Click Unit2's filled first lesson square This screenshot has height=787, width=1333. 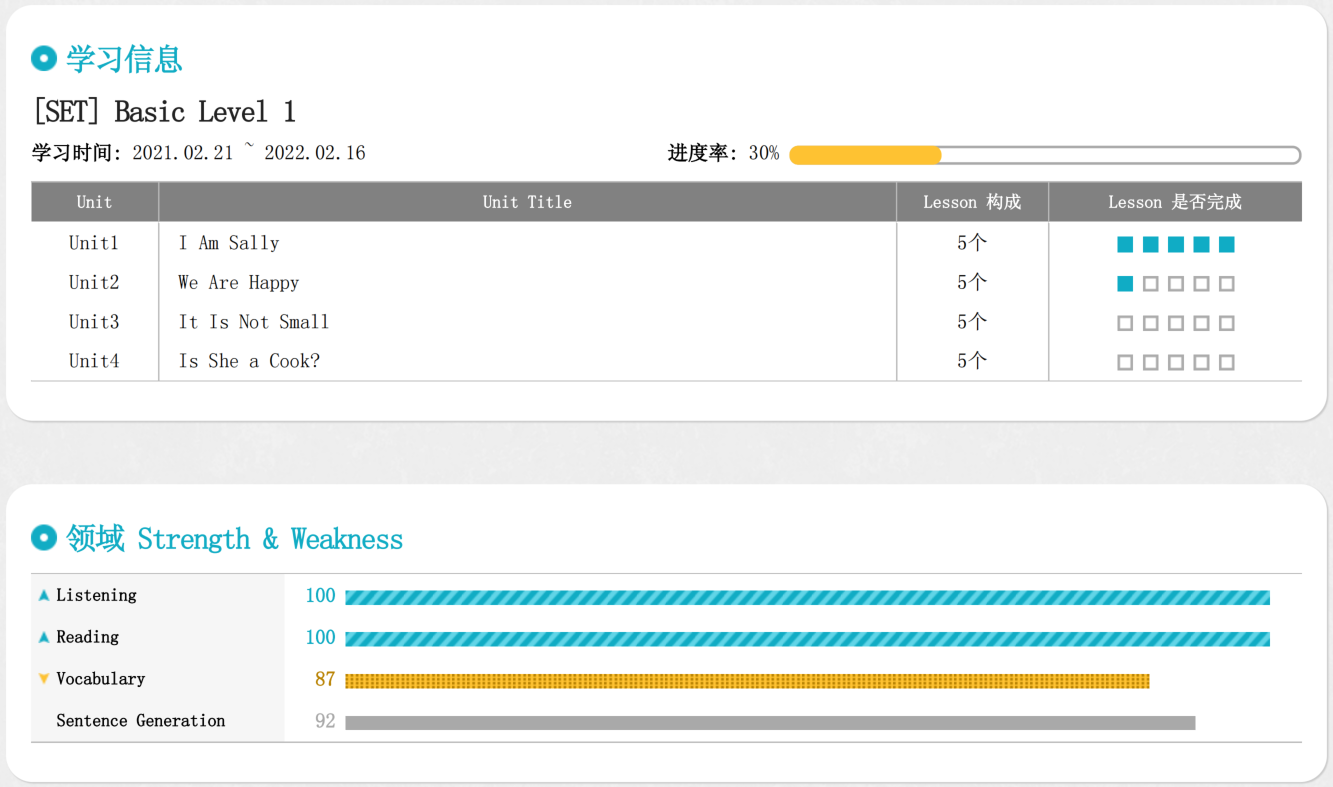pos(1125,284)
